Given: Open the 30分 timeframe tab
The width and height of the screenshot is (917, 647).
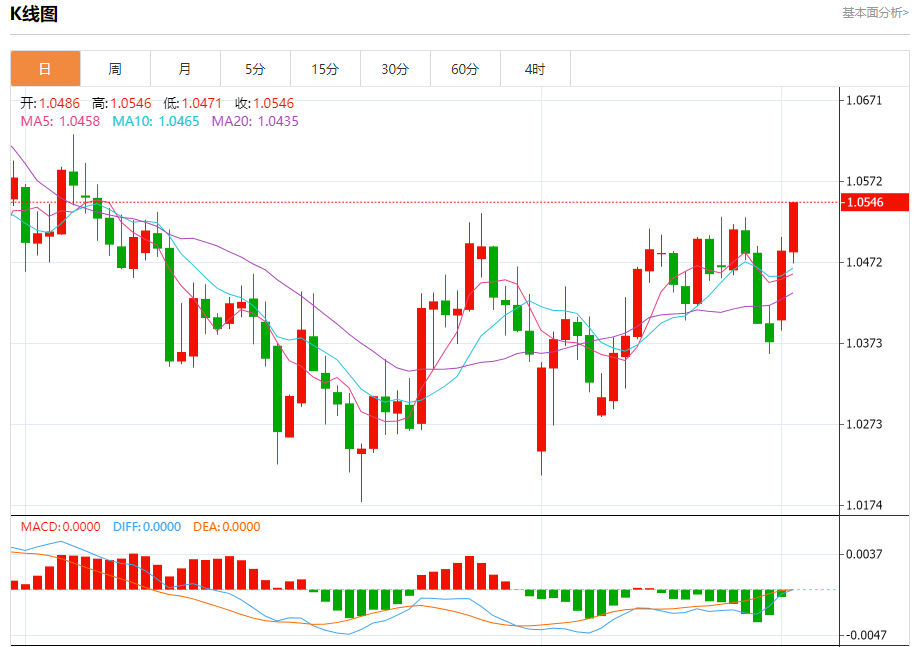Looking at the screenshot, I should pyautogui.click(x=395, y=69).
